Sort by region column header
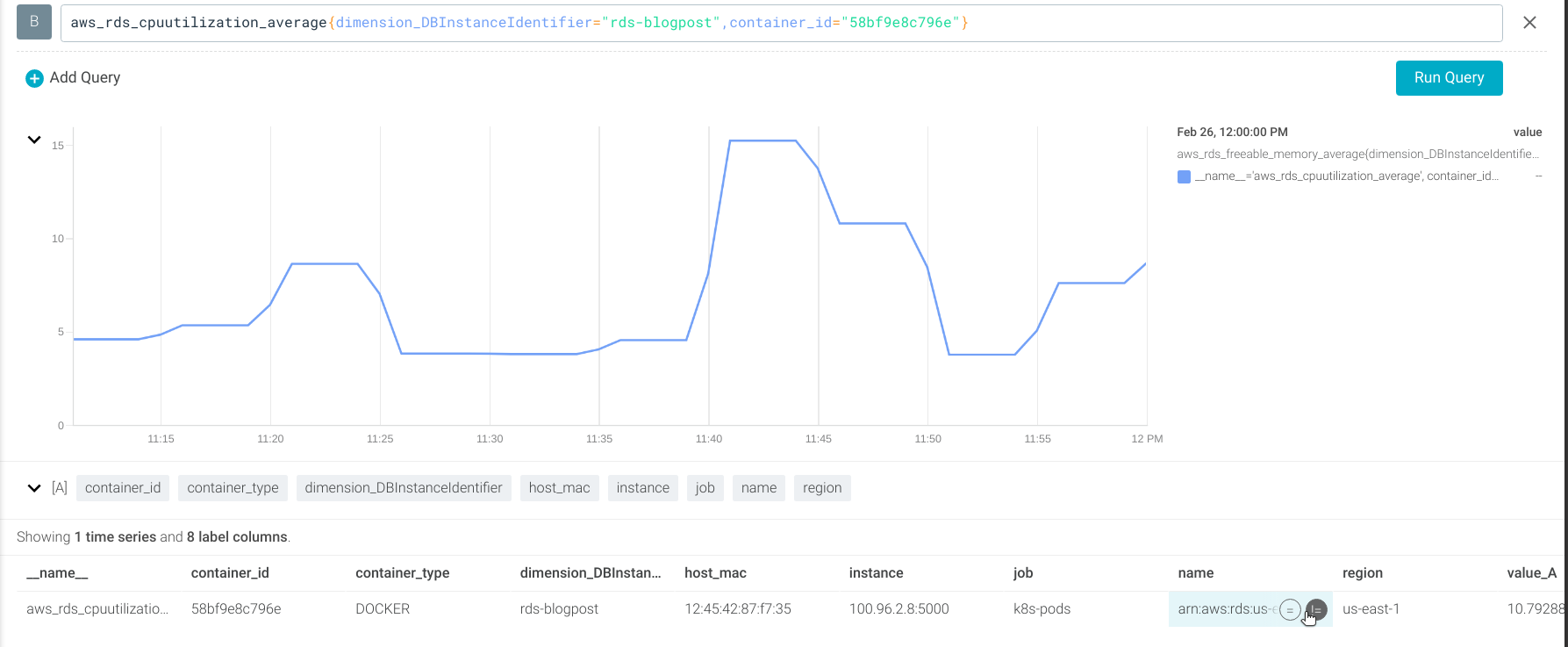Image resolution: width=1568 pixels, height=647 pixels. 1363,573
